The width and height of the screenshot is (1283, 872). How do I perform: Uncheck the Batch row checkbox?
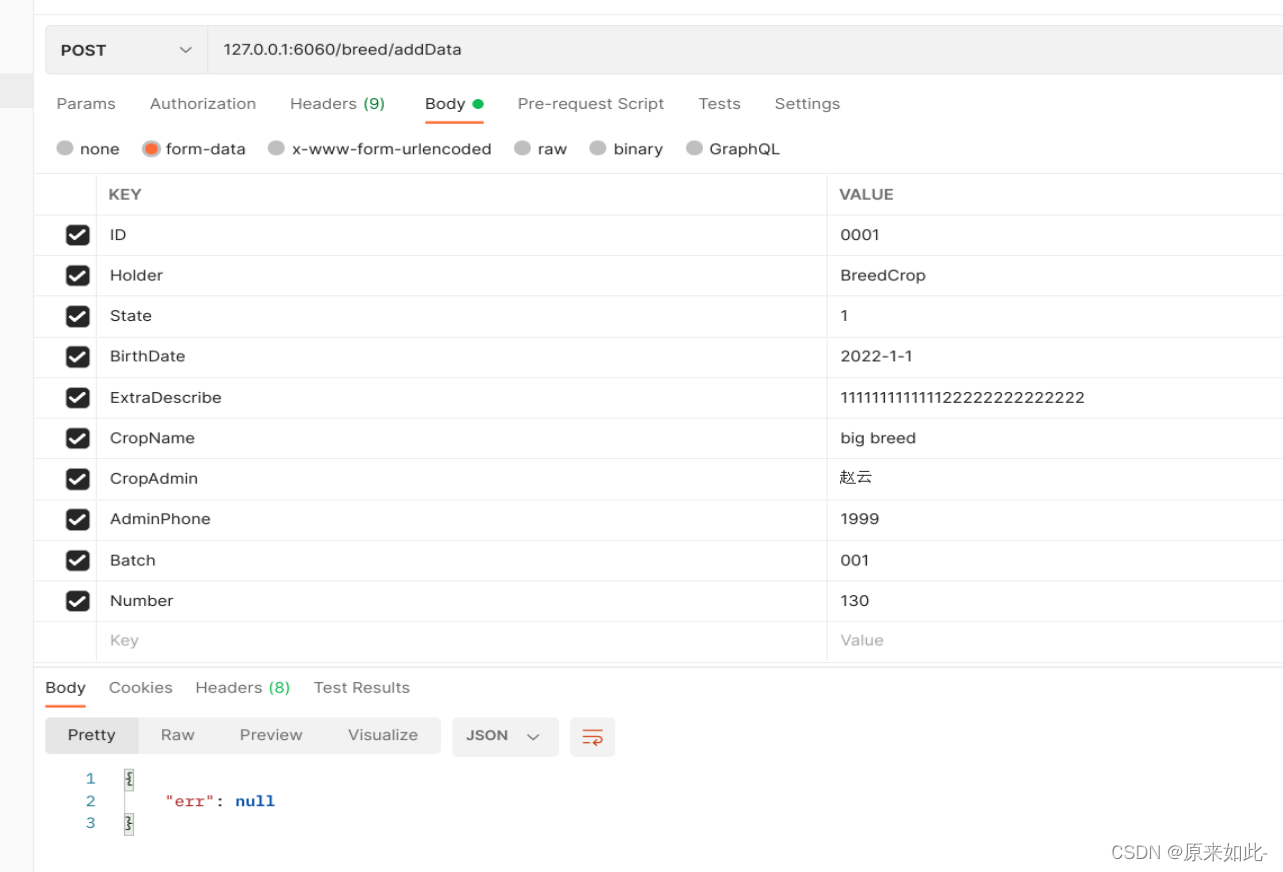pos(77,560)
